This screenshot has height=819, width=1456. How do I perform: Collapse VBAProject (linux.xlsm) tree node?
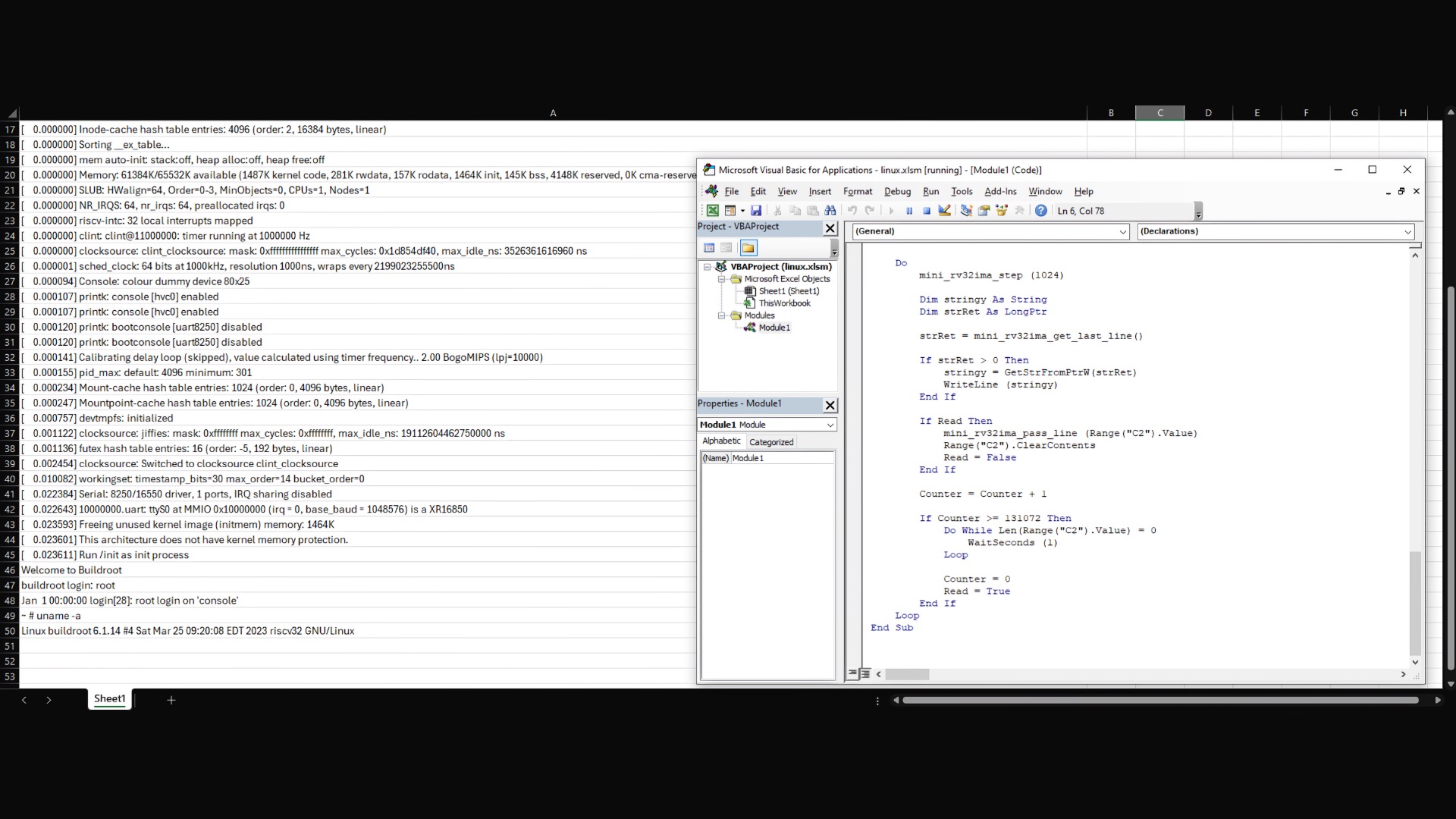[708, 267]
